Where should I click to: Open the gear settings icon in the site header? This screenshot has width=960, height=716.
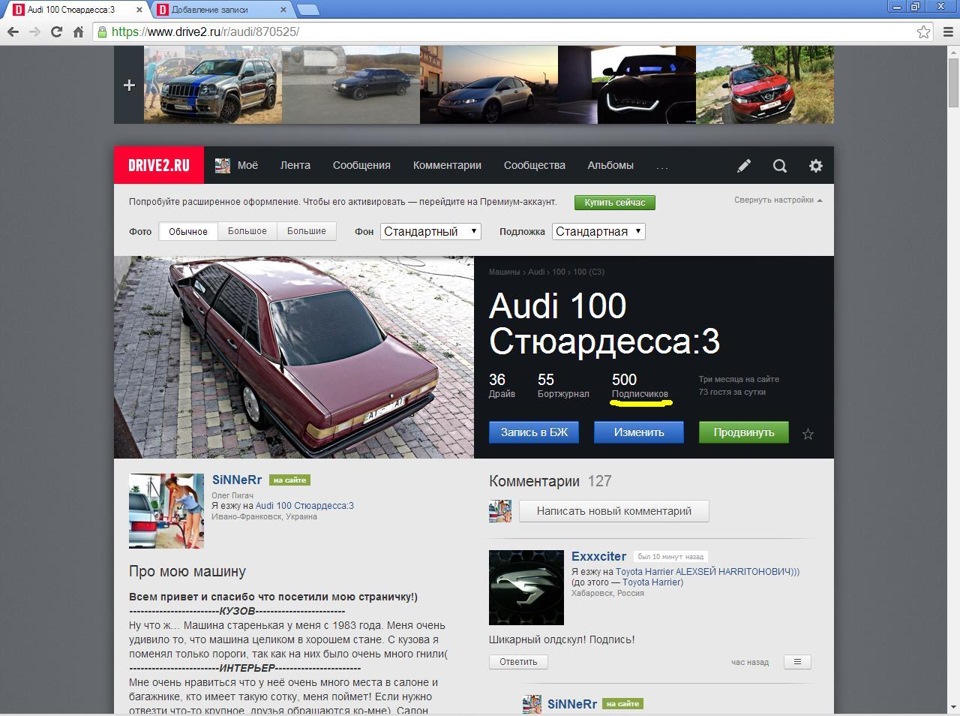816,165
